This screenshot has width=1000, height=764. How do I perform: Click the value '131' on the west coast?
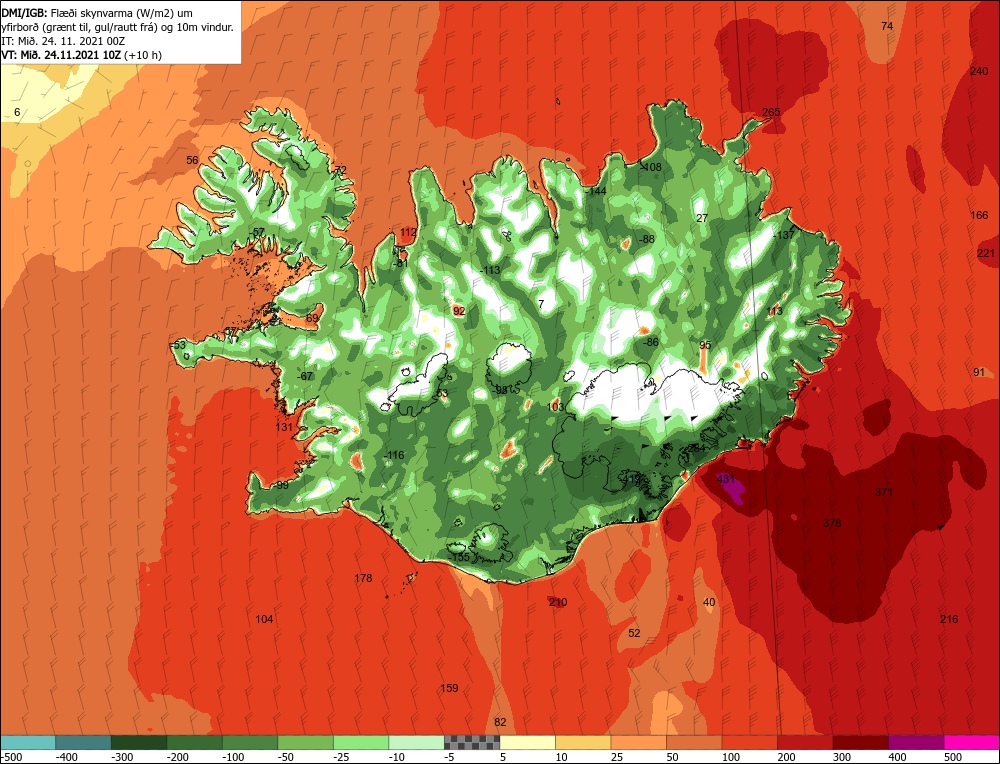(284, 427)
